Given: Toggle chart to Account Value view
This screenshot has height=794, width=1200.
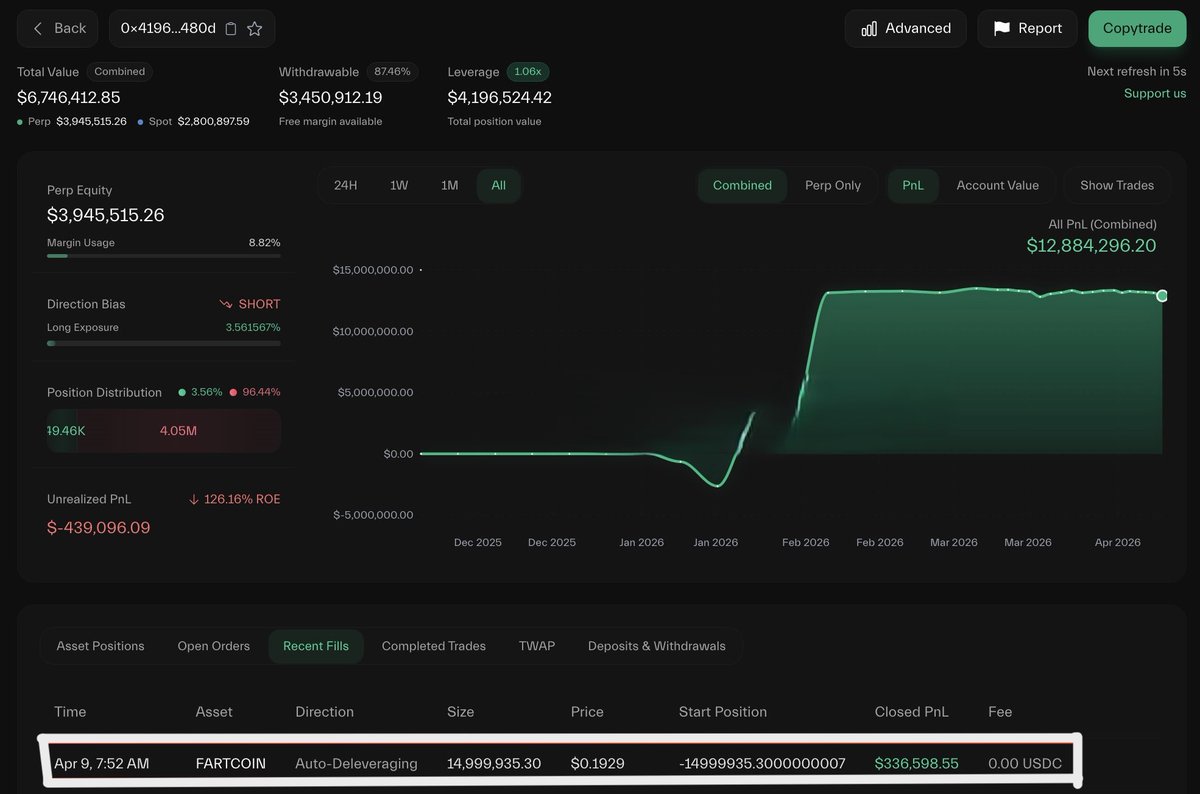Looking at the screenshot, I should point(997,185).
